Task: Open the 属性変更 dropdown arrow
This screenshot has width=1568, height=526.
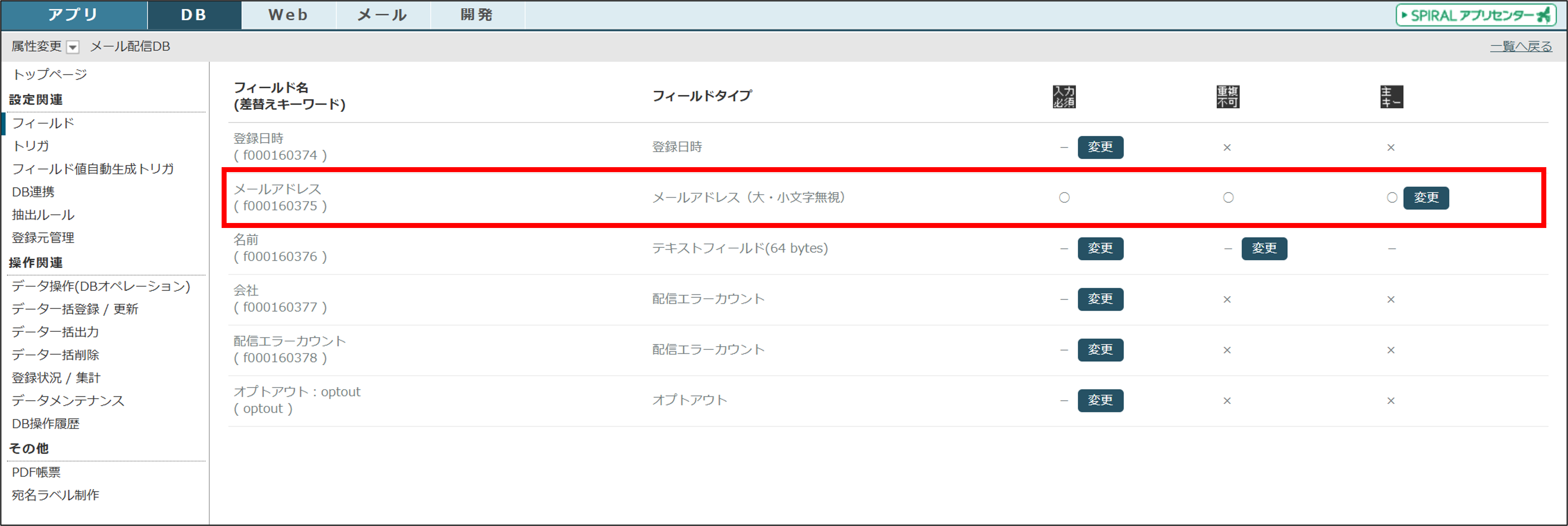Action: tap(73, 47)
